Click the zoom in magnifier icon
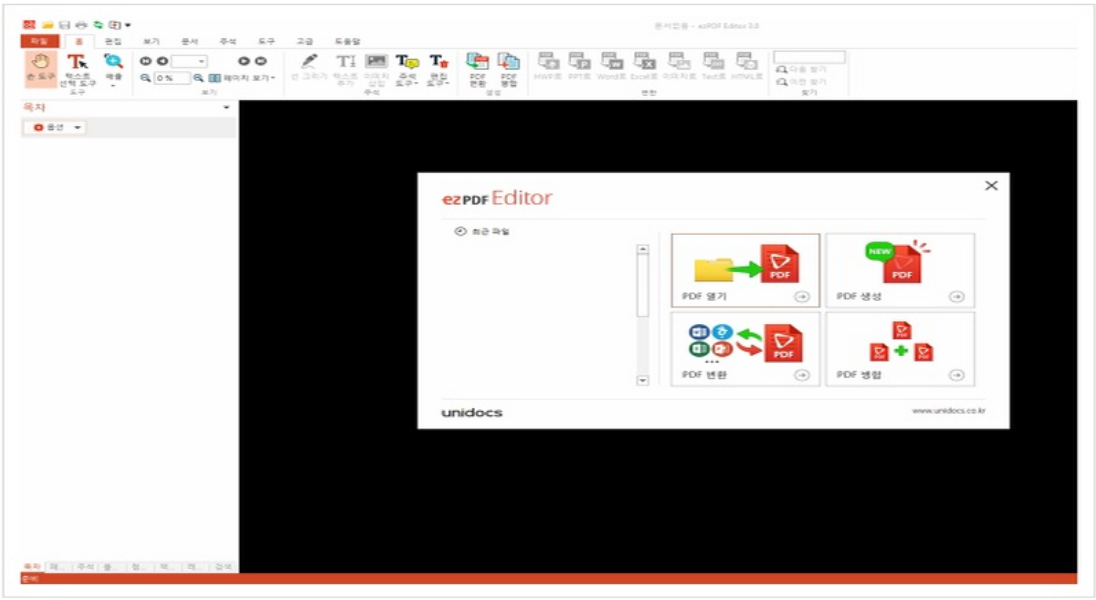Image resolution: width=1096 pixels, height=600 pixels. 199,78
